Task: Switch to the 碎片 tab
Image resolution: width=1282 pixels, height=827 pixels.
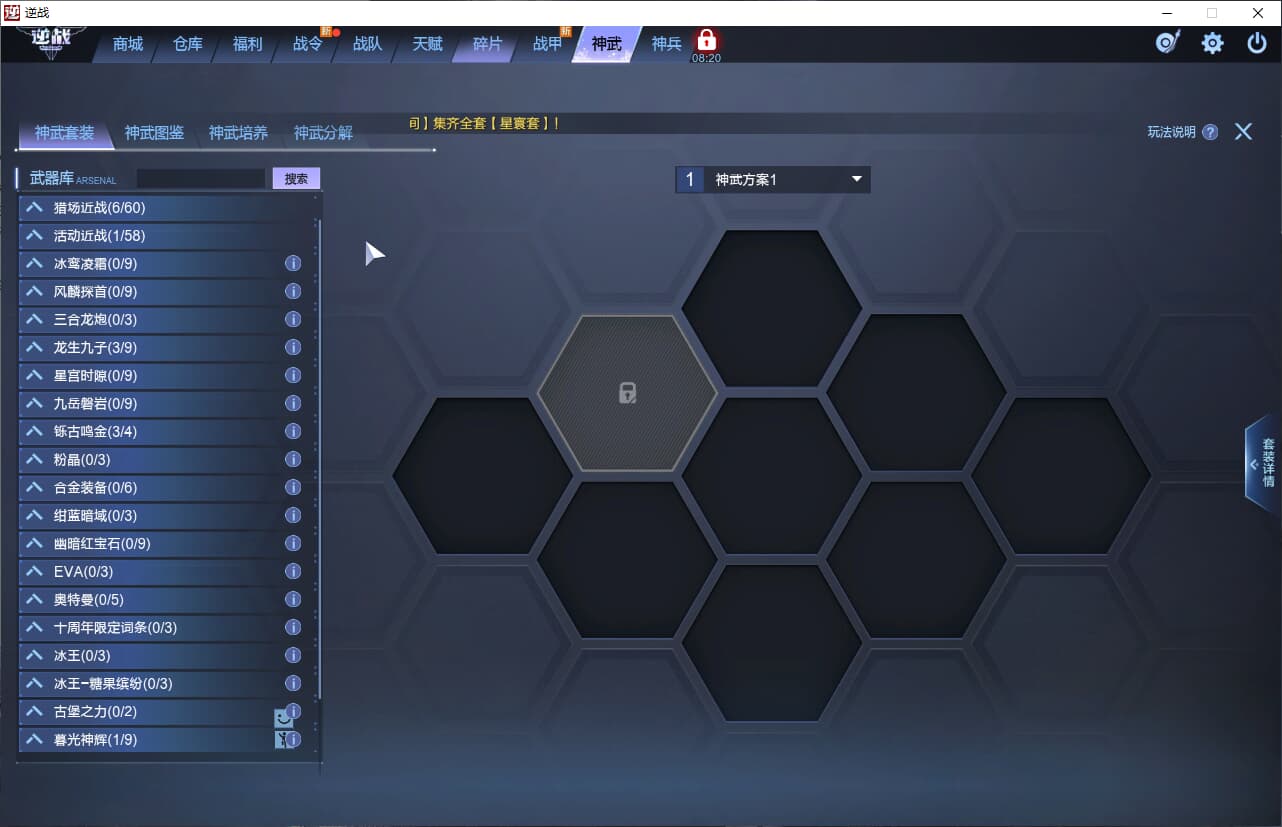Action: (x=488, y=44)
